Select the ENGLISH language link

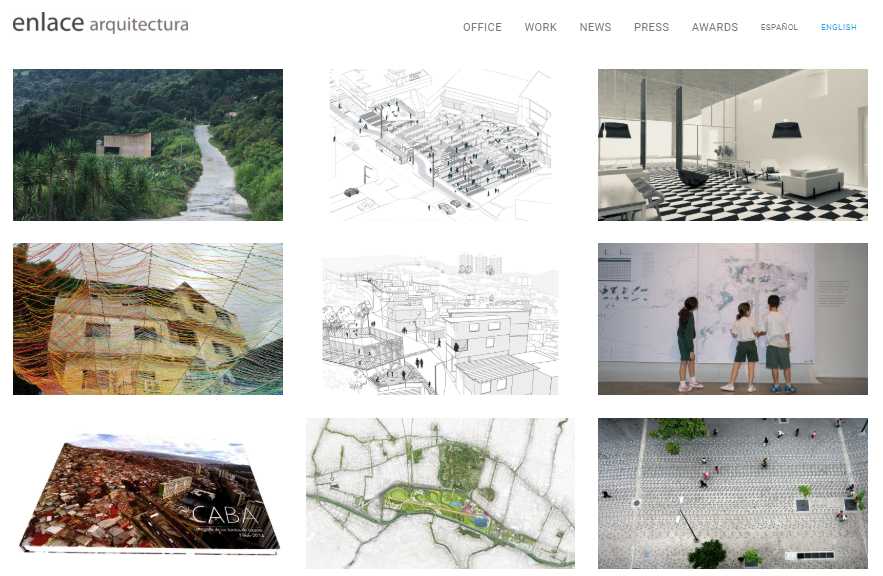838,27
